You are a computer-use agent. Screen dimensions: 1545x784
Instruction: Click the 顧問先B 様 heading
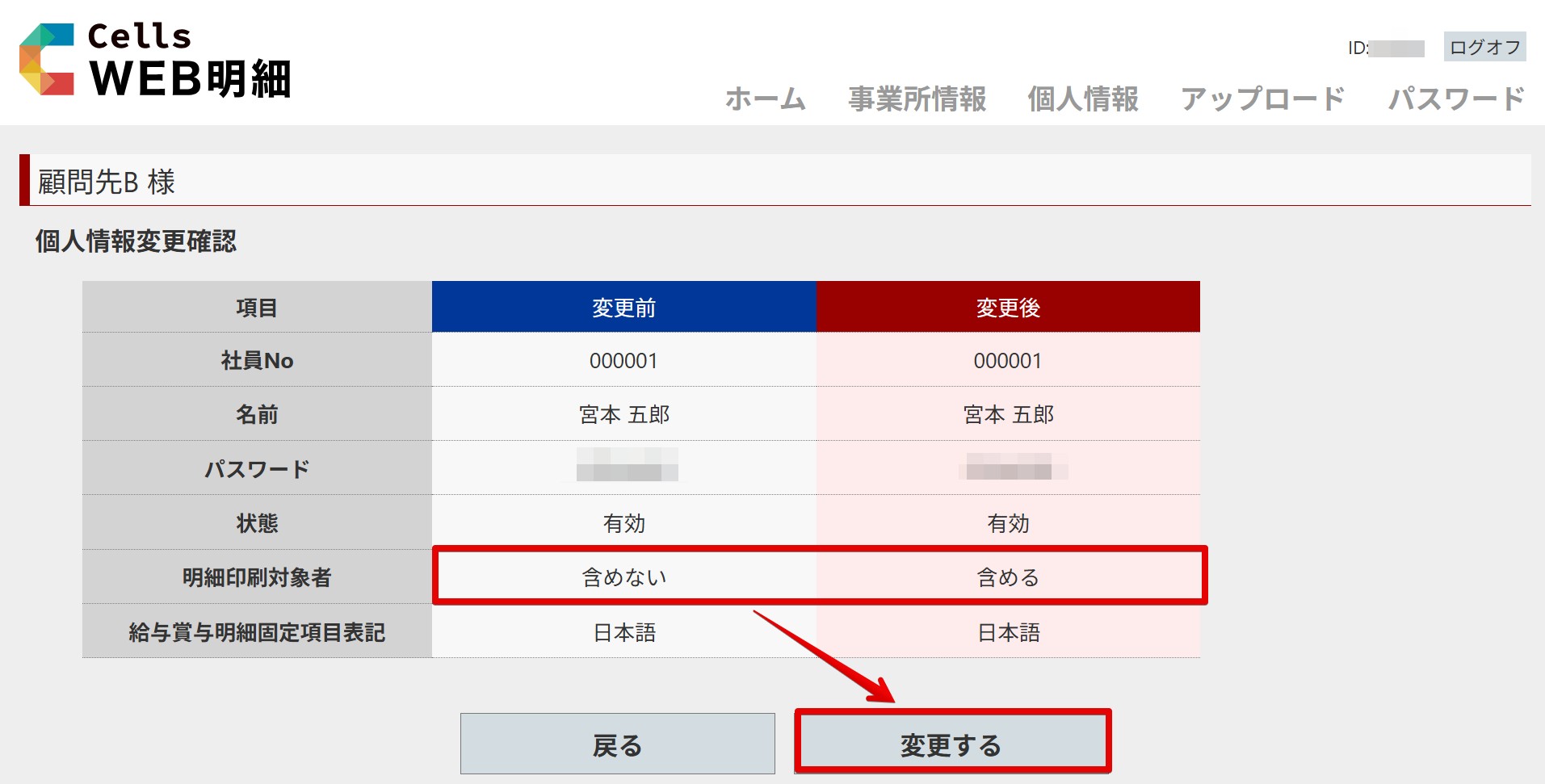pos(107,182)
